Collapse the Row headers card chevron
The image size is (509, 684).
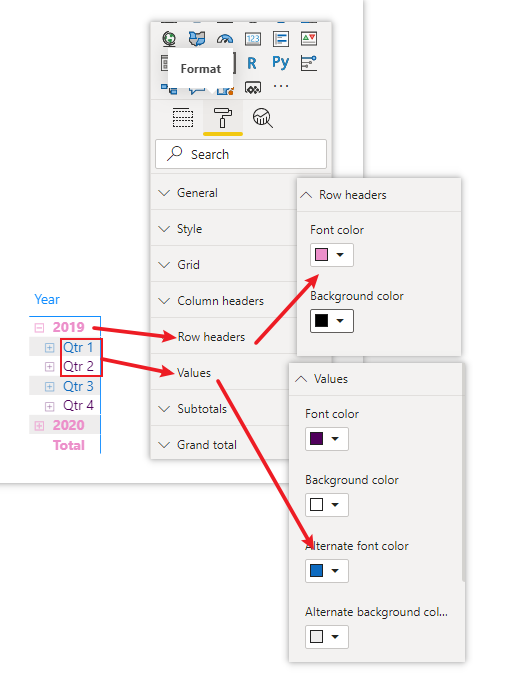click(306, 195)
